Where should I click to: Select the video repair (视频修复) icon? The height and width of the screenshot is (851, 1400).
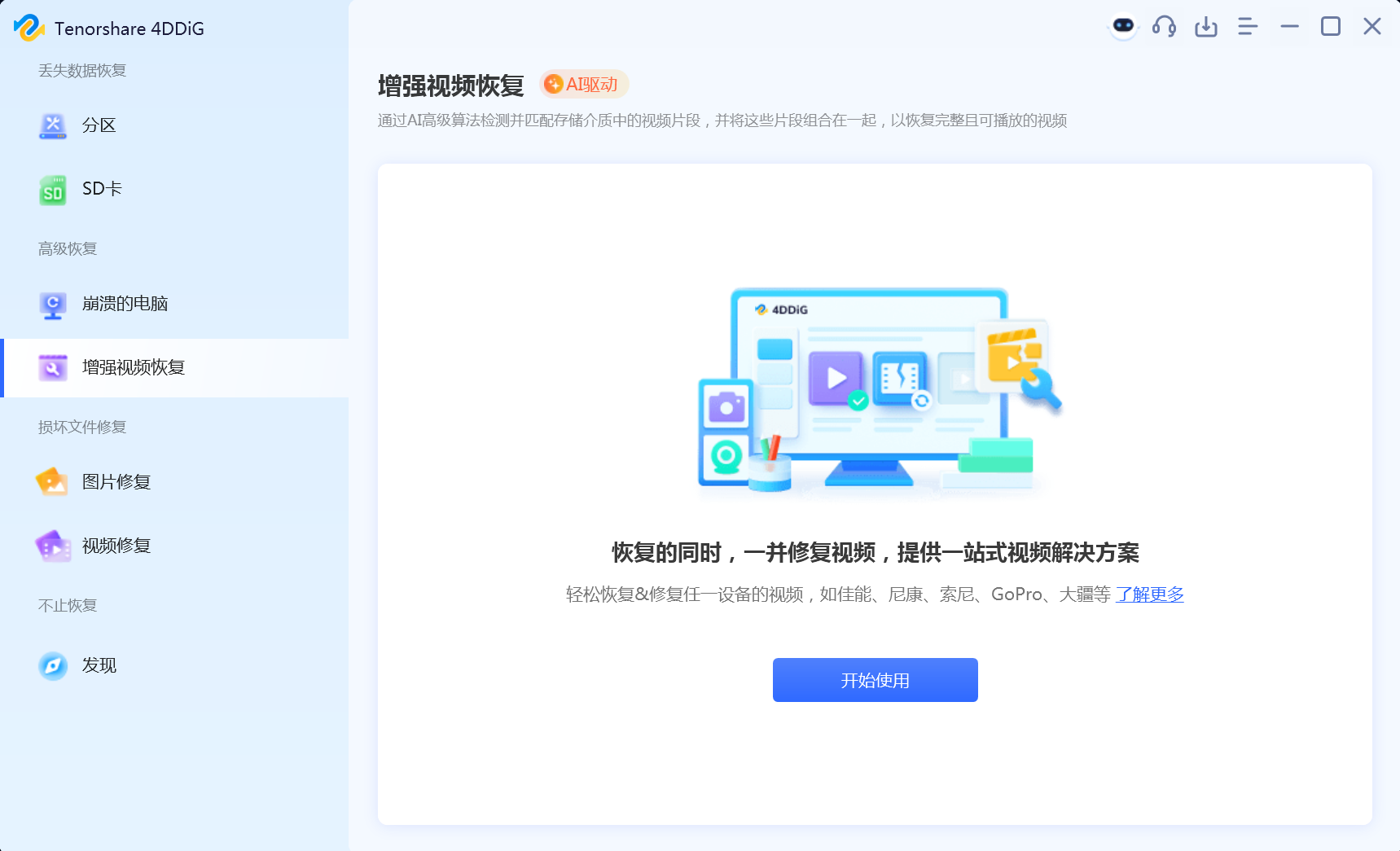(53, 546)
